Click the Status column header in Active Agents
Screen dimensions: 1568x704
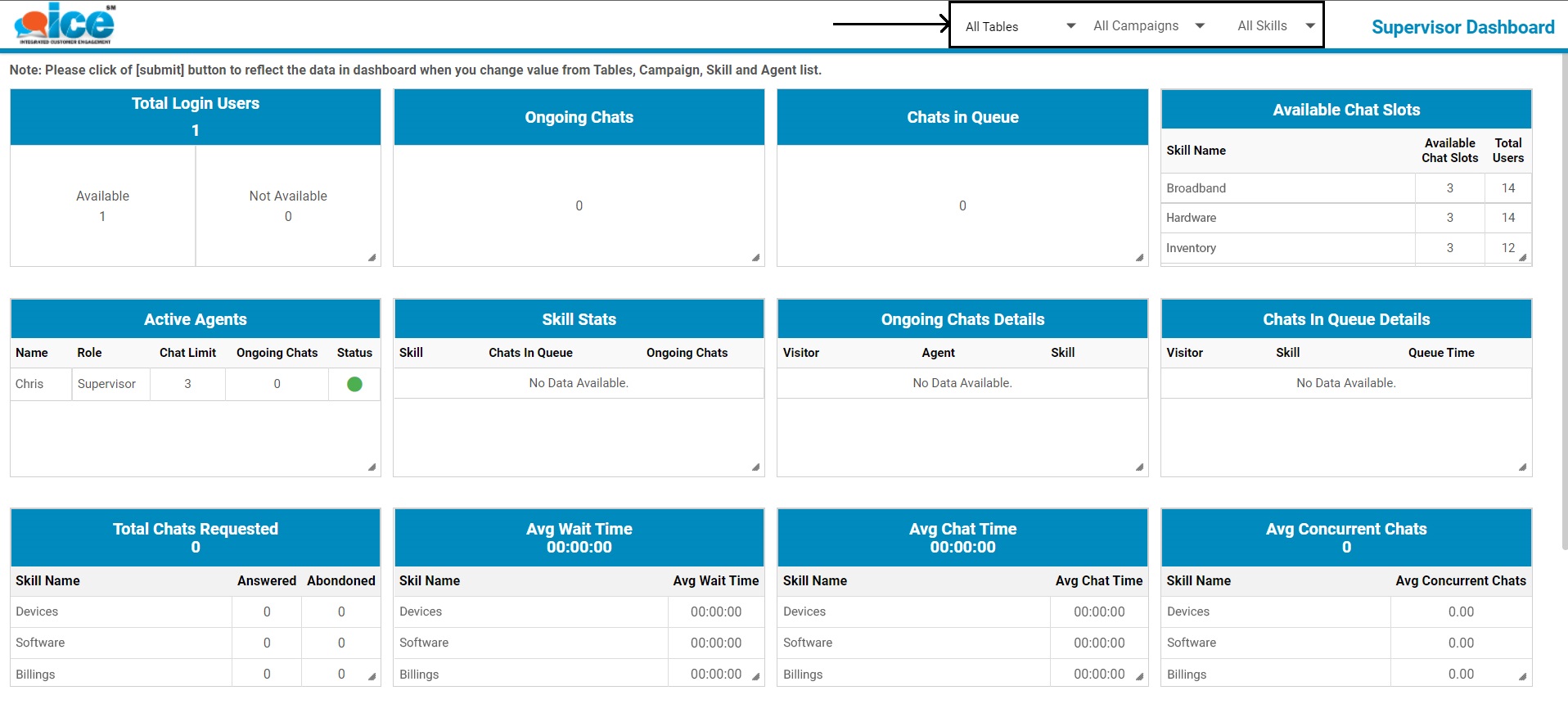(x=354, y=353)
